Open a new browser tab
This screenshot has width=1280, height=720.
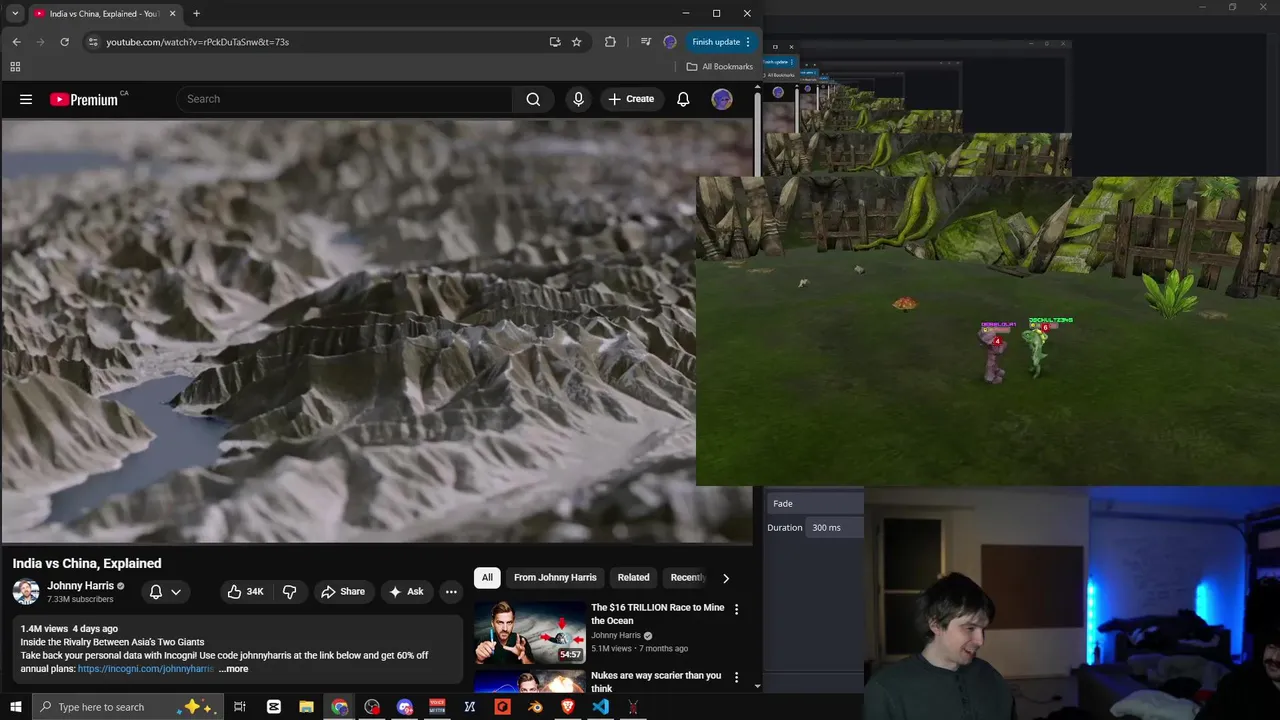pyautogui.click(x=196, y=14)
